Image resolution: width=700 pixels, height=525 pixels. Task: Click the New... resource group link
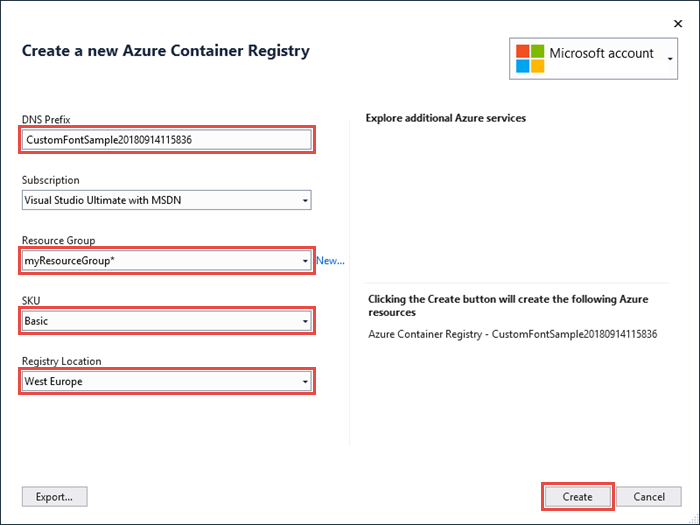click(330, 261)
